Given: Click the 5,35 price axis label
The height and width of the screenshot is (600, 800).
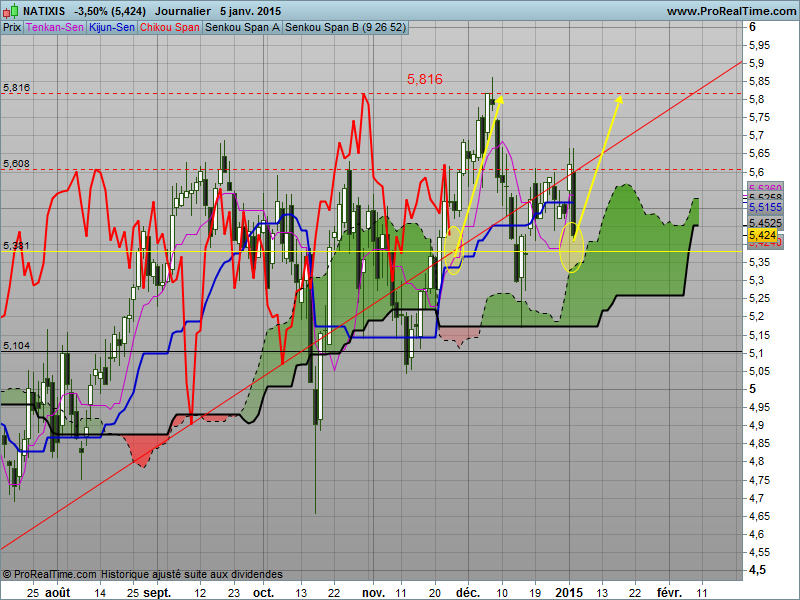Looking at the screenshot, I should pos(759,262).
